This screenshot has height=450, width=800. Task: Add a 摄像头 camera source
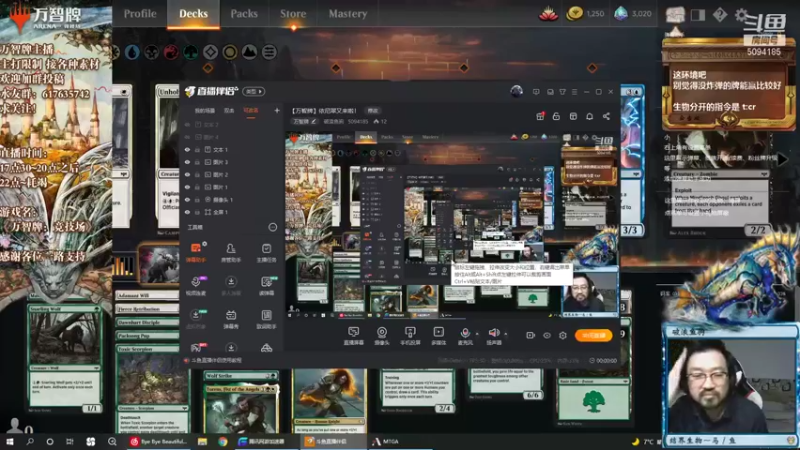[x=382, y=336]
